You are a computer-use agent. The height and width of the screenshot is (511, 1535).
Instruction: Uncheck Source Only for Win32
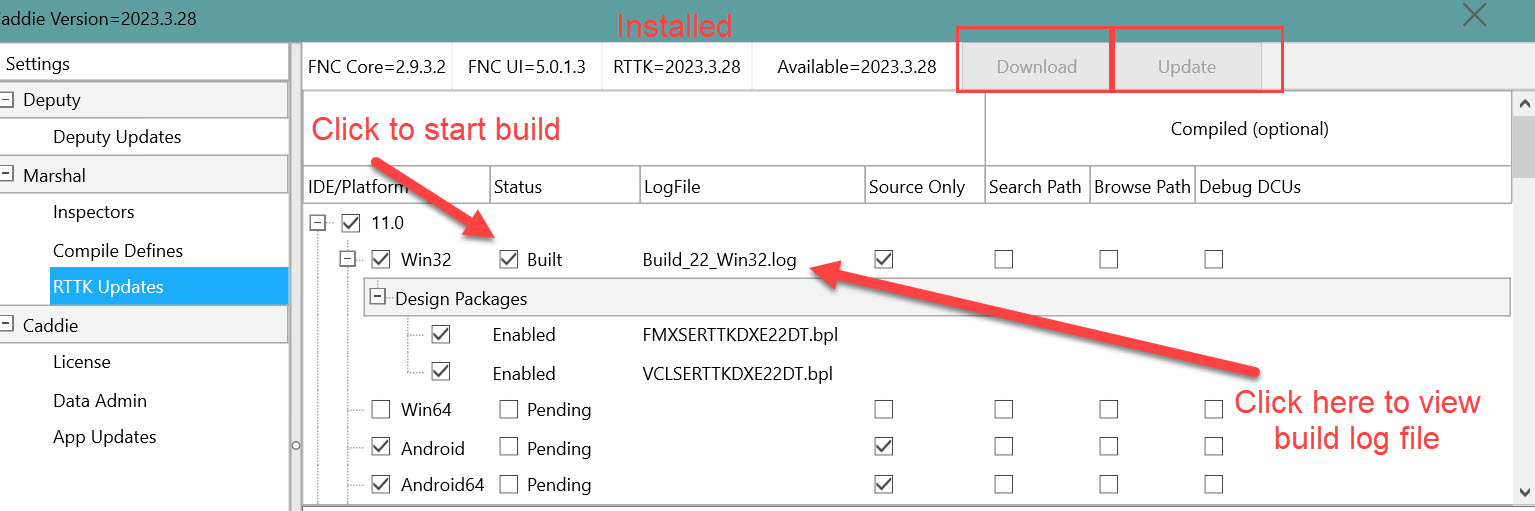tap(883, 260)
